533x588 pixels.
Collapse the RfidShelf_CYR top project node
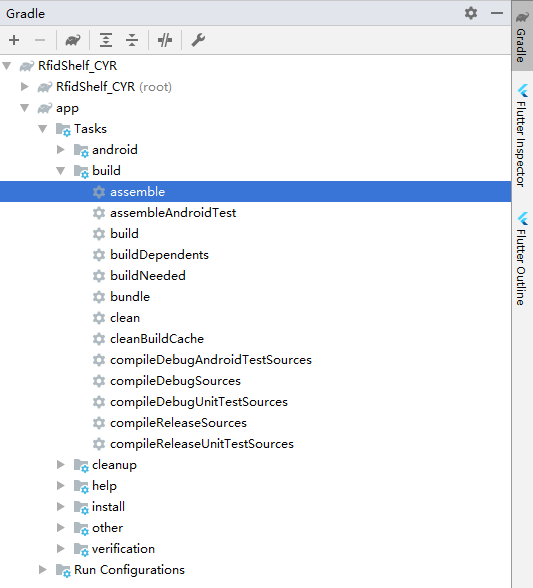[x=7, y=66]
